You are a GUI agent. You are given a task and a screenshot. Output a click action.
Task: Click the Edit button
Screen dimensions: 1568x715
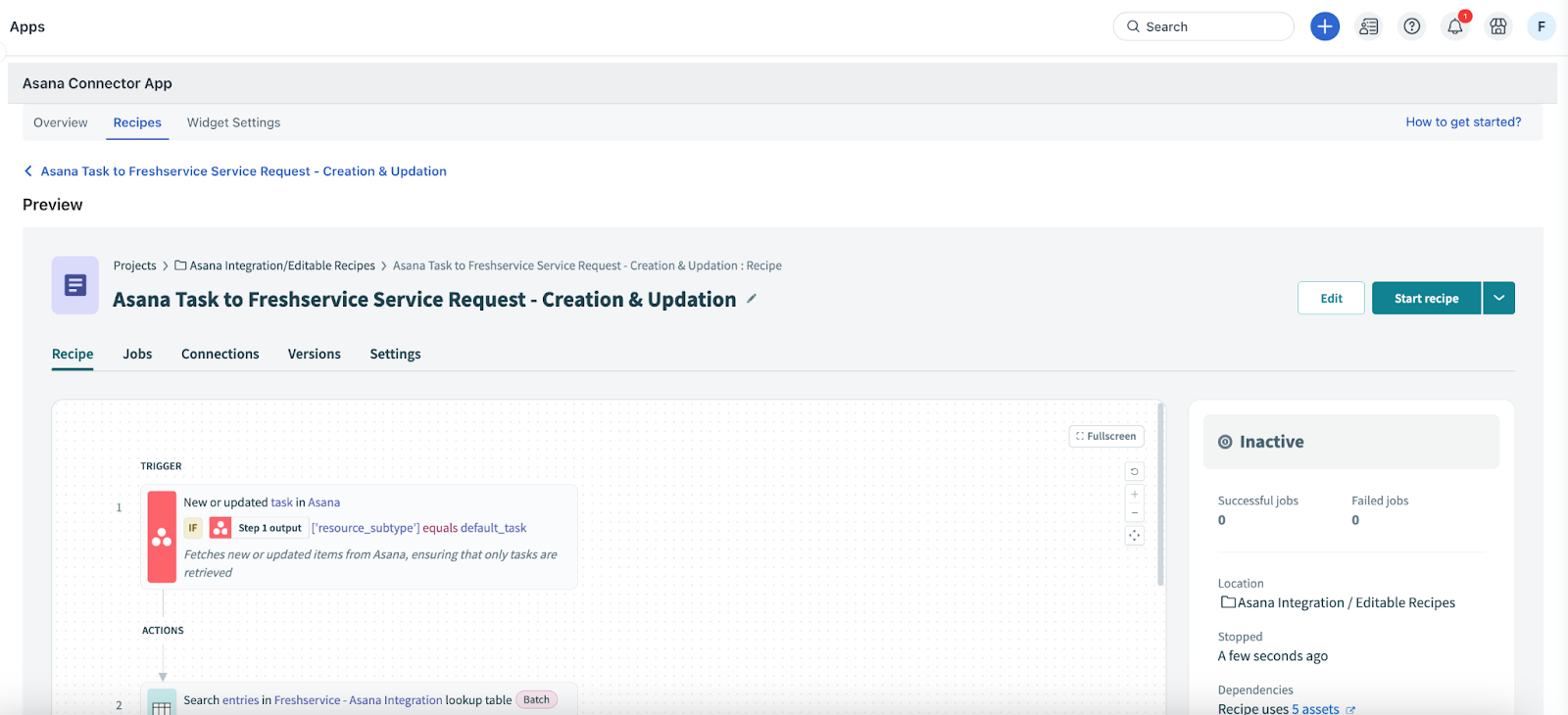pos(1331,298)
